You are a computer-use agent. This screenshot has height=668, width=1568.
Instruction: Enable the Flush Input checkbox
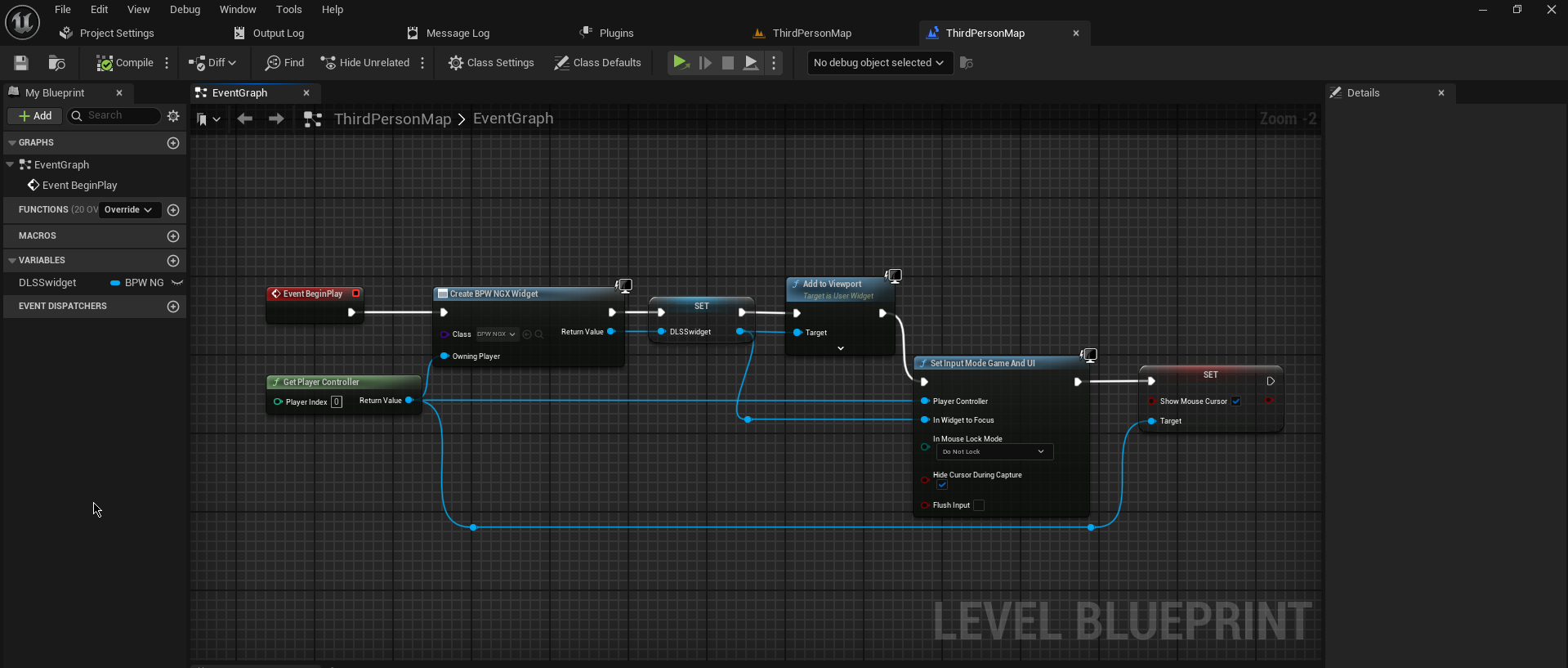pyautogui.click(x=979, y=505)
